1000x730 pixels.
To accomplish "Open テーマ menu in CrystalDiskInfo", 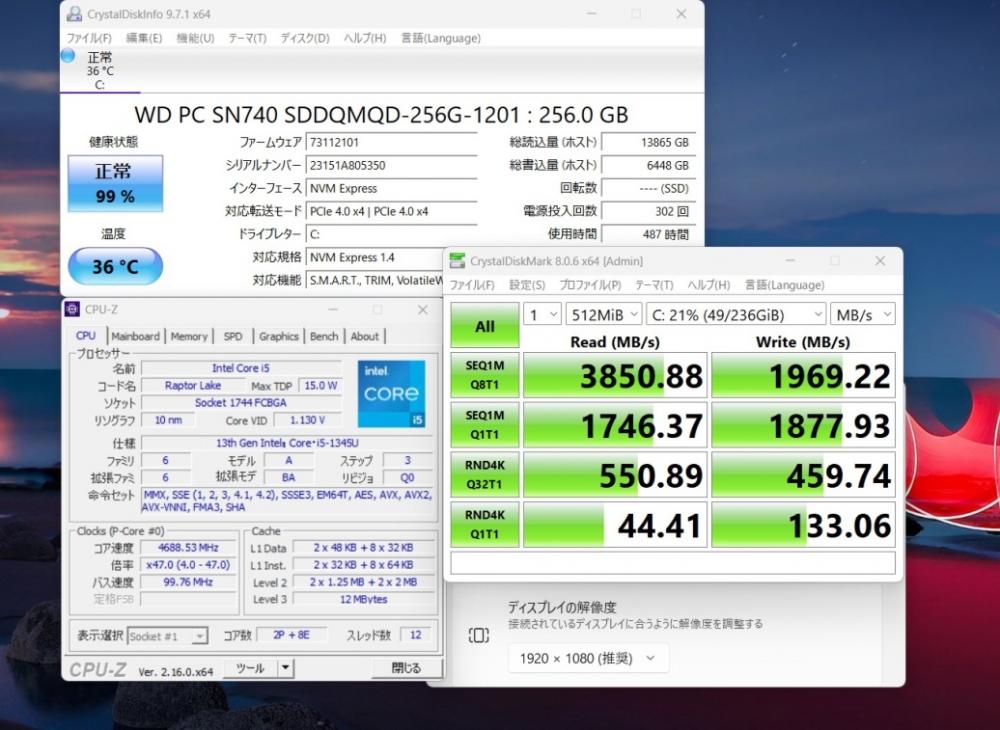I will click(x=247, y=38).
